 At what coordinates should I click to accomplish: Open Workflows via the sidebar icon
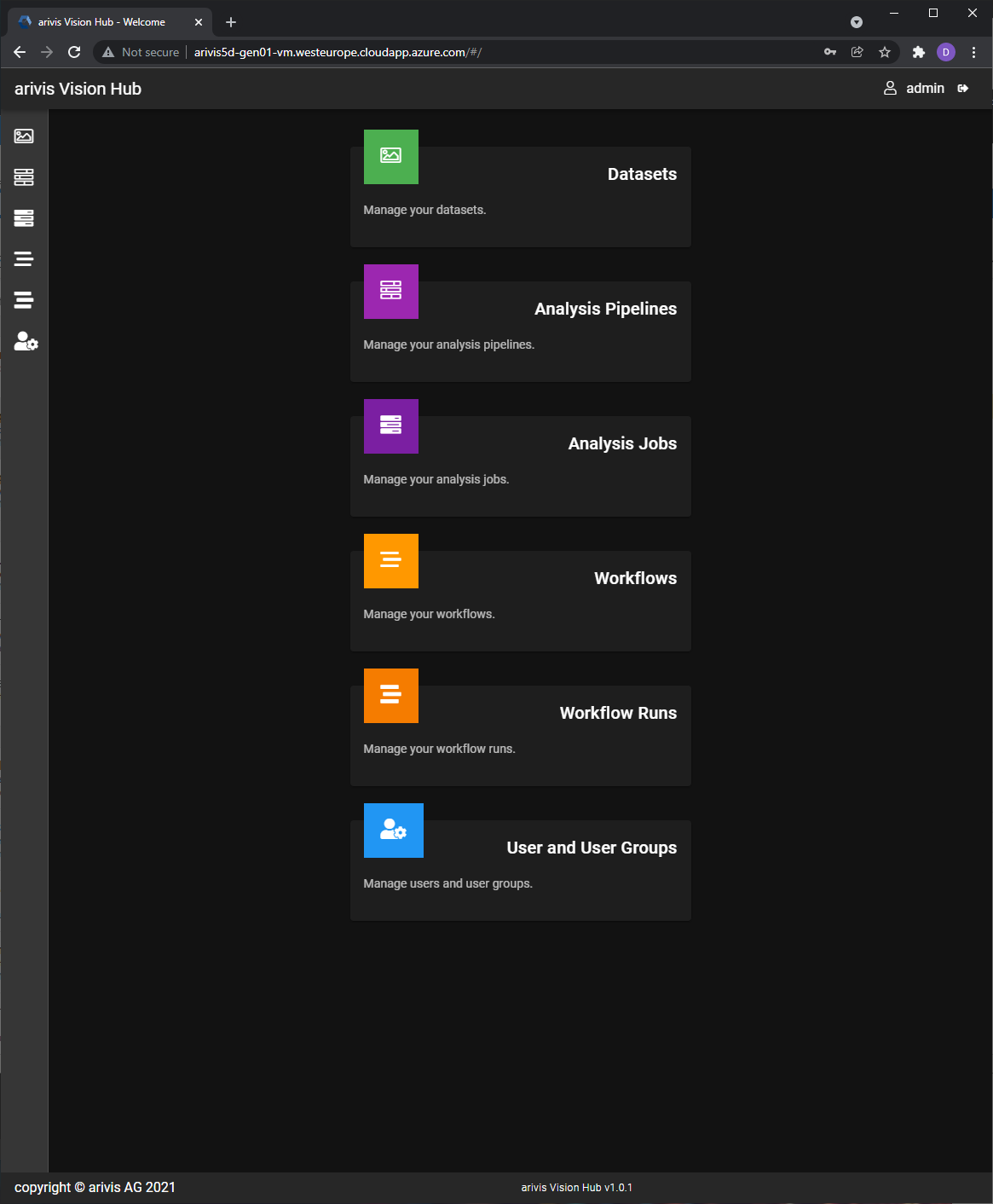[24, 258]
